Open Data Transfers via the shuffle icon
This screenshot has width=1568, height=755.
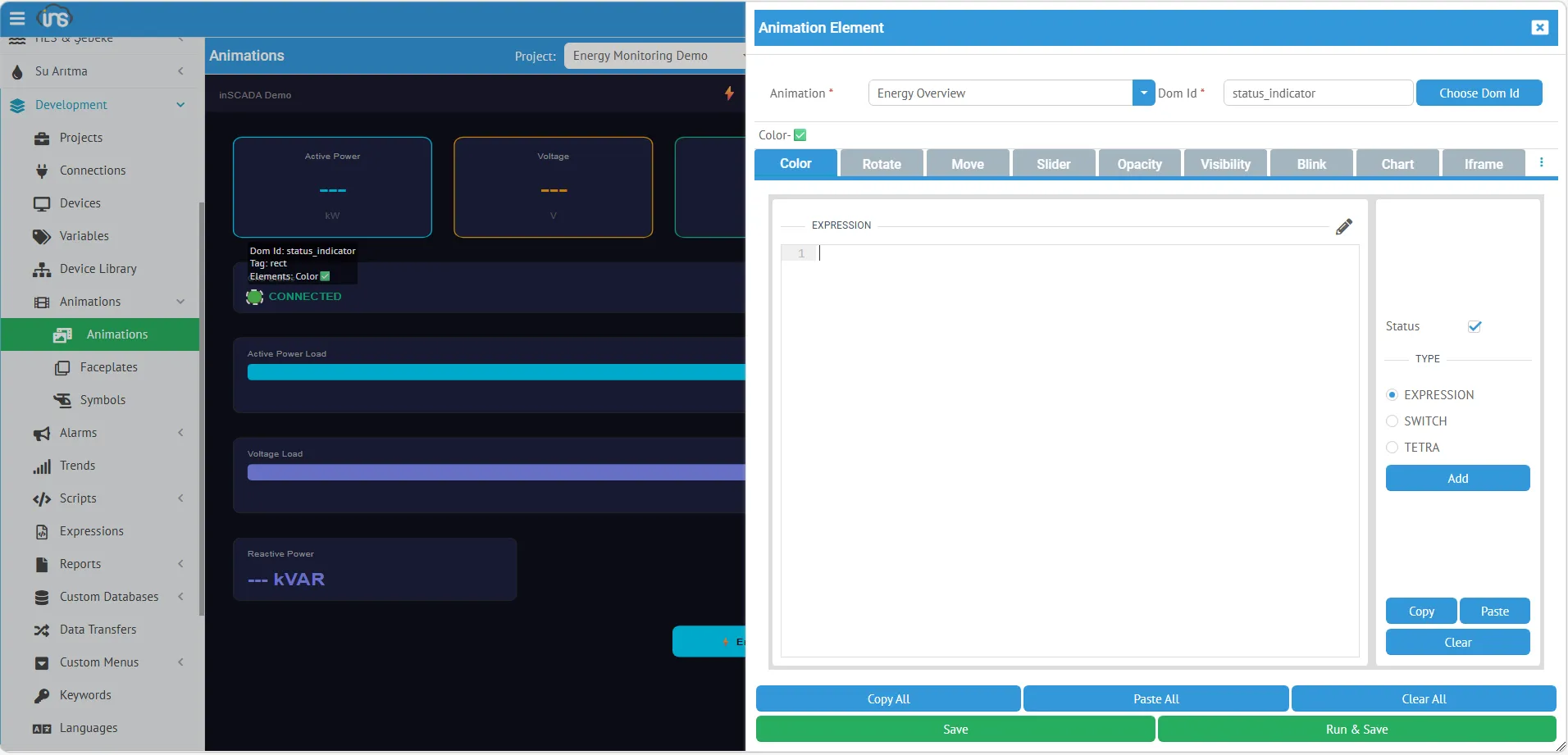coord(42,630)
